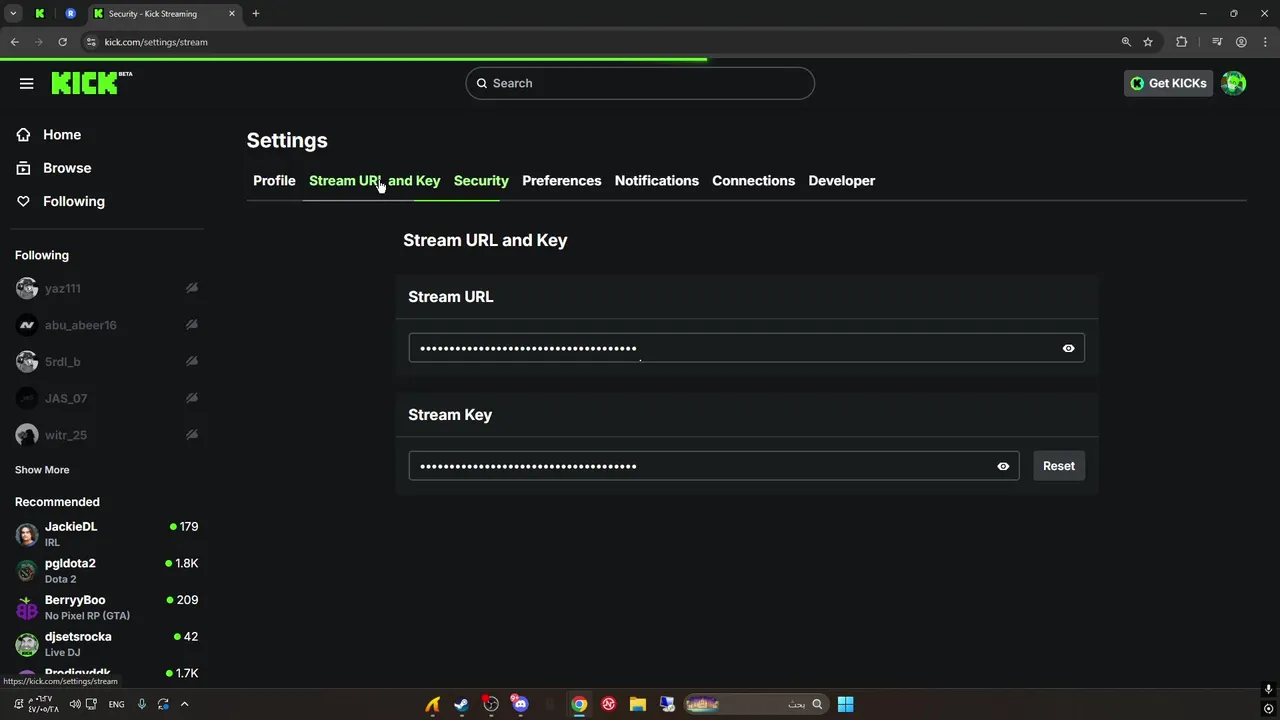Image resolution: width=1280 pixels, height=720 pixels.
Task: Reveal the Stream Key with eye icon
Action: 1003,466
